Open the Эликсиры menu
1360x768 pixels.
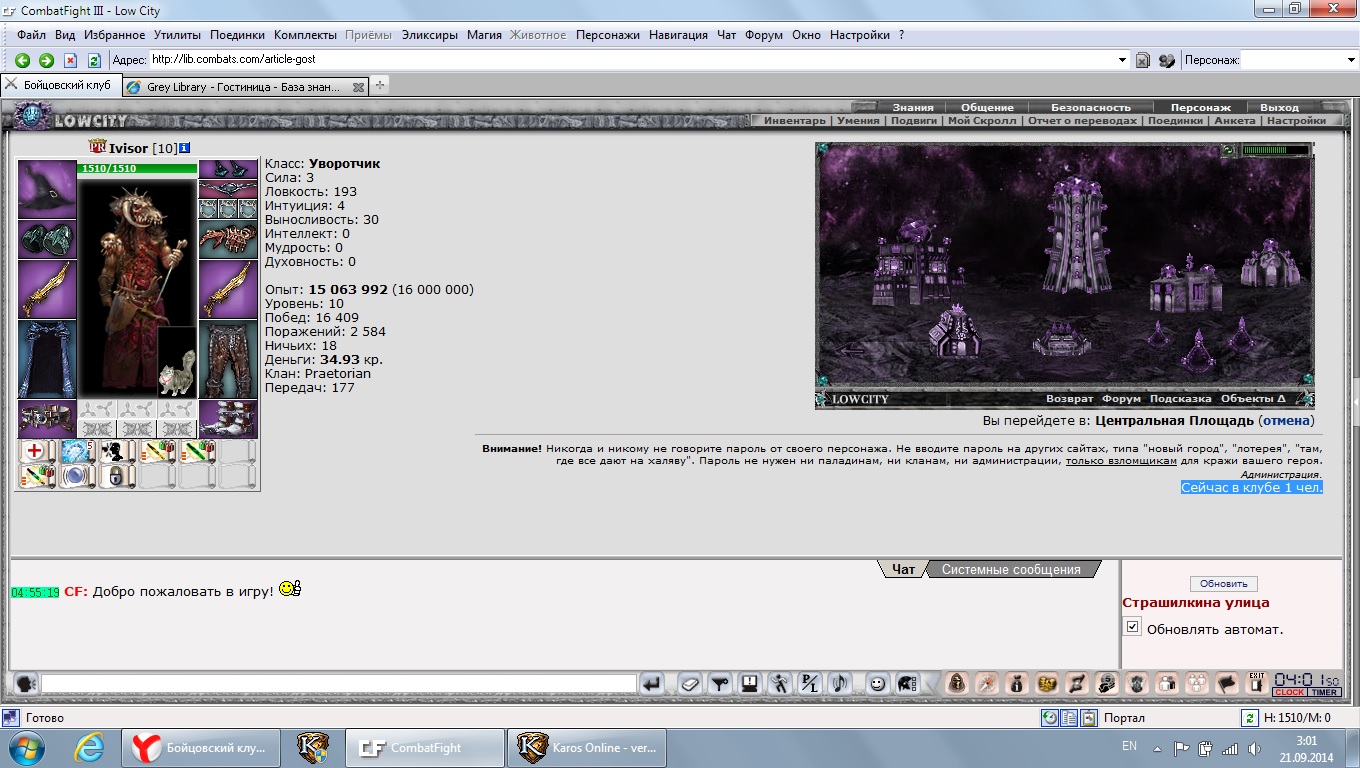431,35
